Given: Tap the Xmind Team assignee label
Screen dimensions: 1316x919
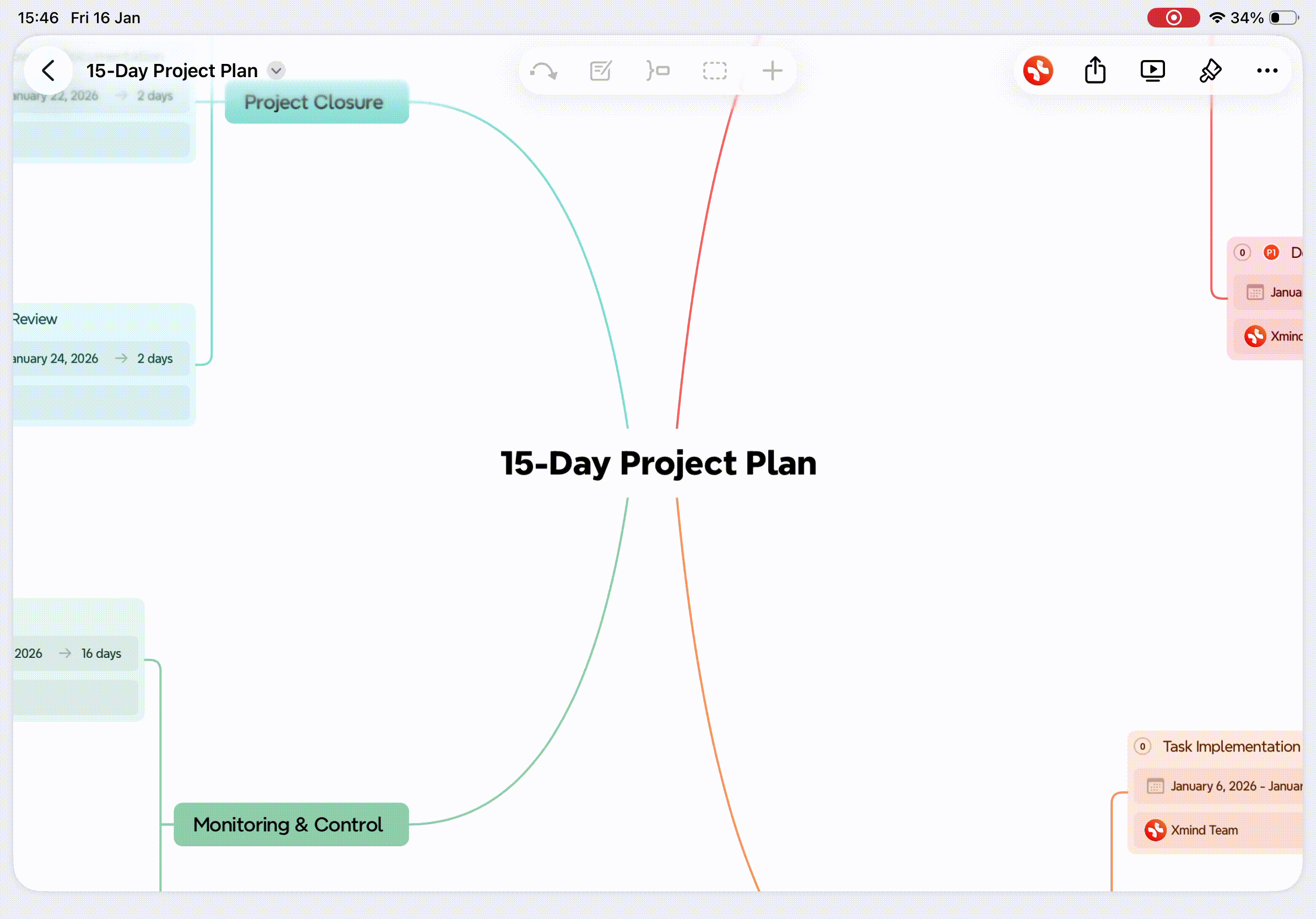Looking at the screenshot, I should [1204, 830].
